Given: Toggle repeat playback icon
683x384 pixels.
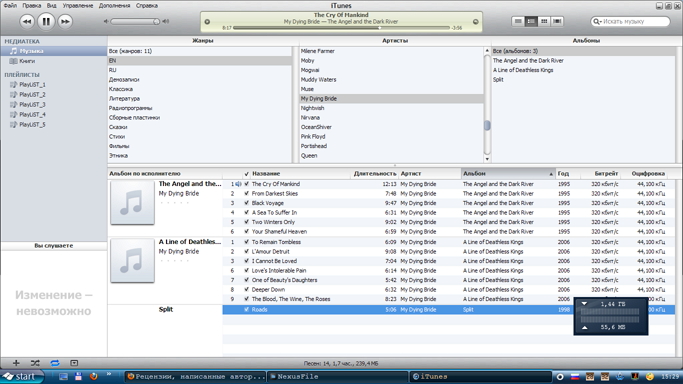Looking at the screenshot, I should tap(55, 363).
